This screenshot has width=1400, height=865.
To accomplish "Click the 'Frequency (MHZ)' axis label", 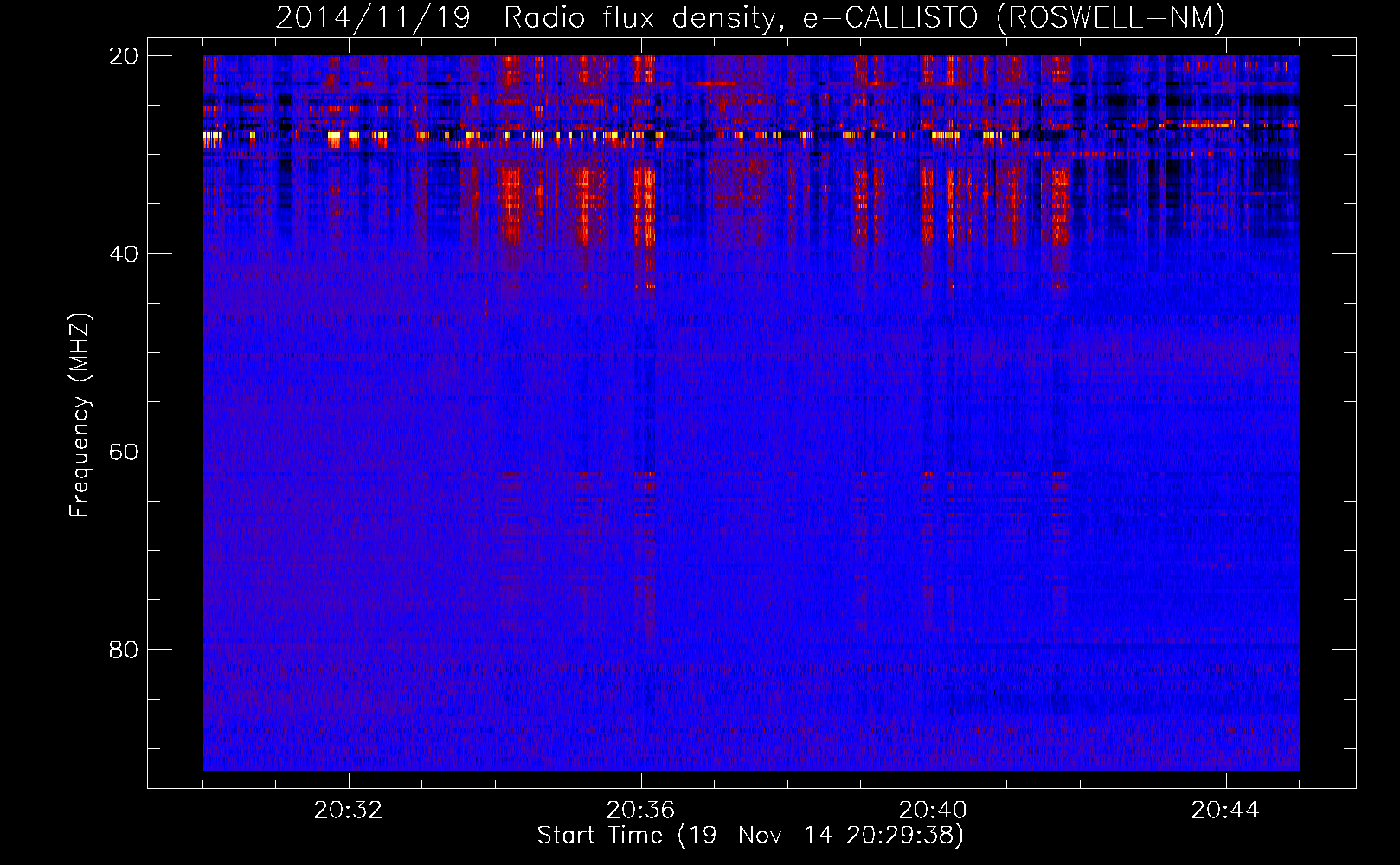I will pyautogui.click(x=80, y=415).
